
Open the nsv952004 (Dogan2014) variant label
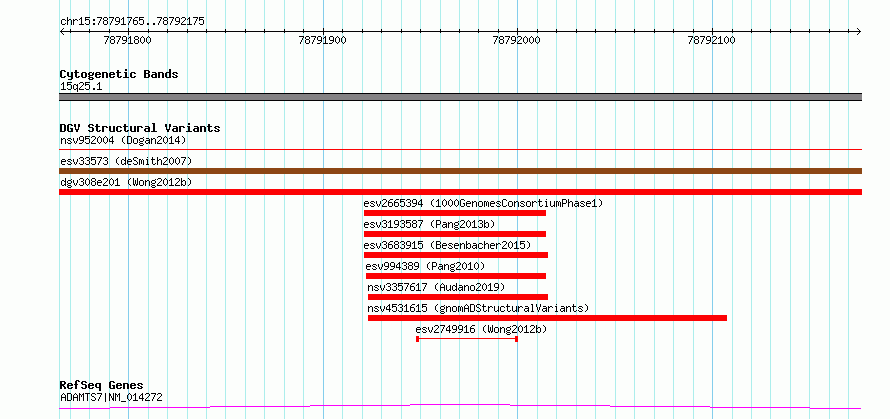coord(123,140)
